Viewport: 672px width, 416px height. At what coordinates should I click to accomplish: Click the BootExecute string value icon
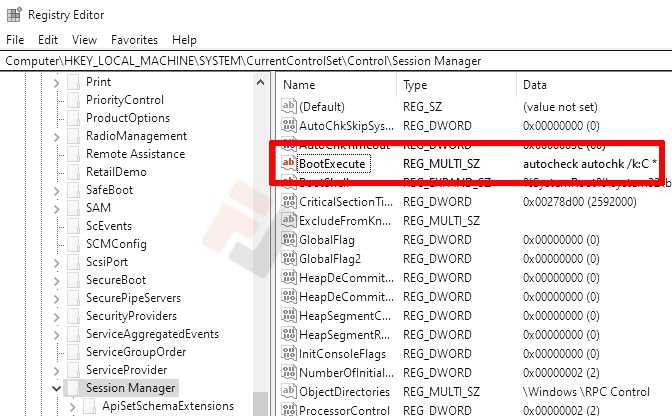289,163
